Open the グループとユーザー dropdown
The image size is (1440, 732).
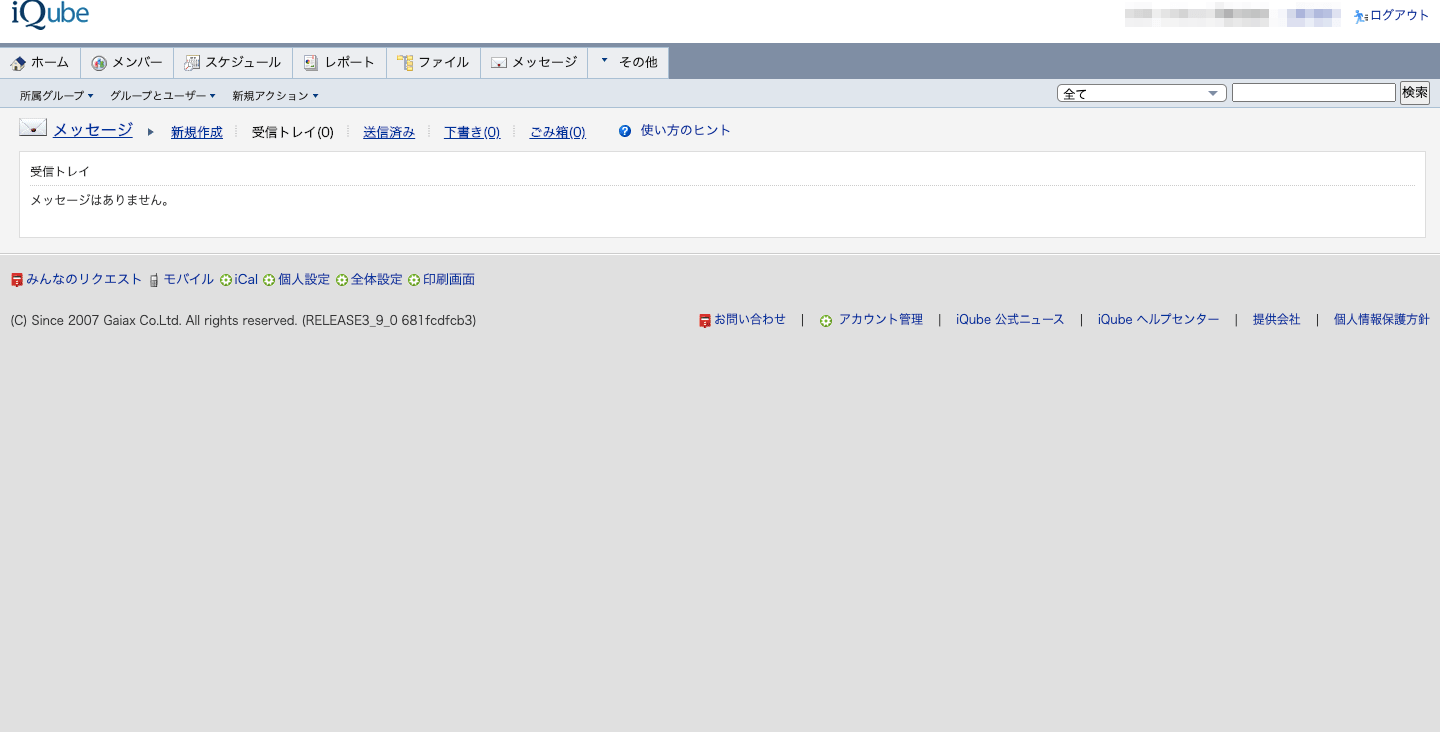pyautogui.click(x=163, y=96)
